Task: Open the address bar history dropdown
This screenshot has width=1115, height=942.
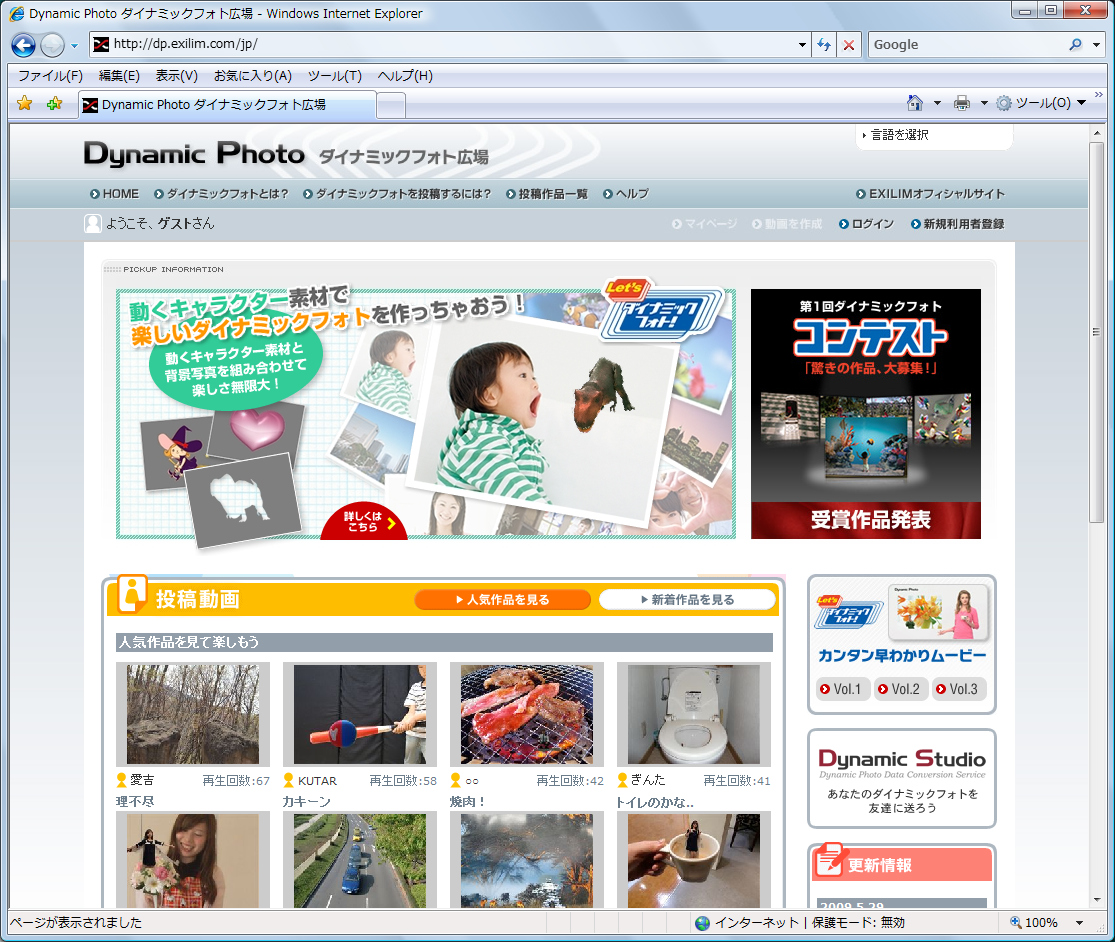Action: pos(800,45)
